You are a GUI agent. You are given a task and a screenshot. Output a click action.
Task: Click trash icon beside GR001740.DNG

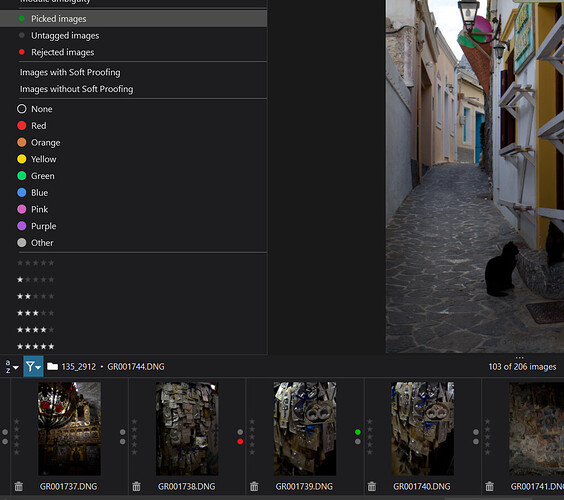(x=372, y=486)
